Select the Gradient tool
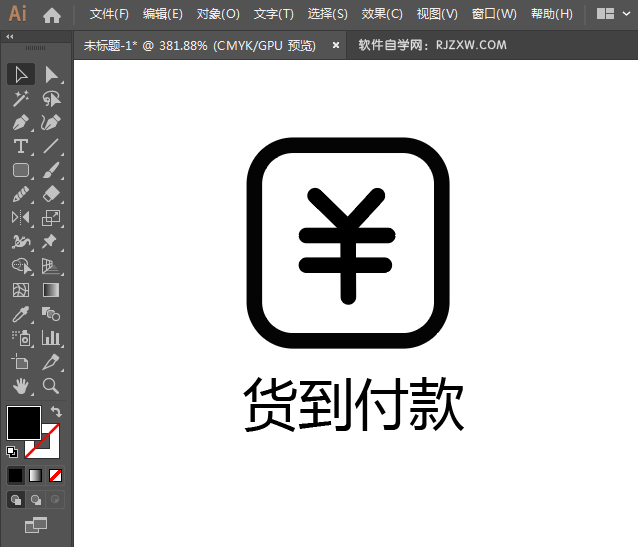Screen dimensions: 638x547 click(51, 290)
